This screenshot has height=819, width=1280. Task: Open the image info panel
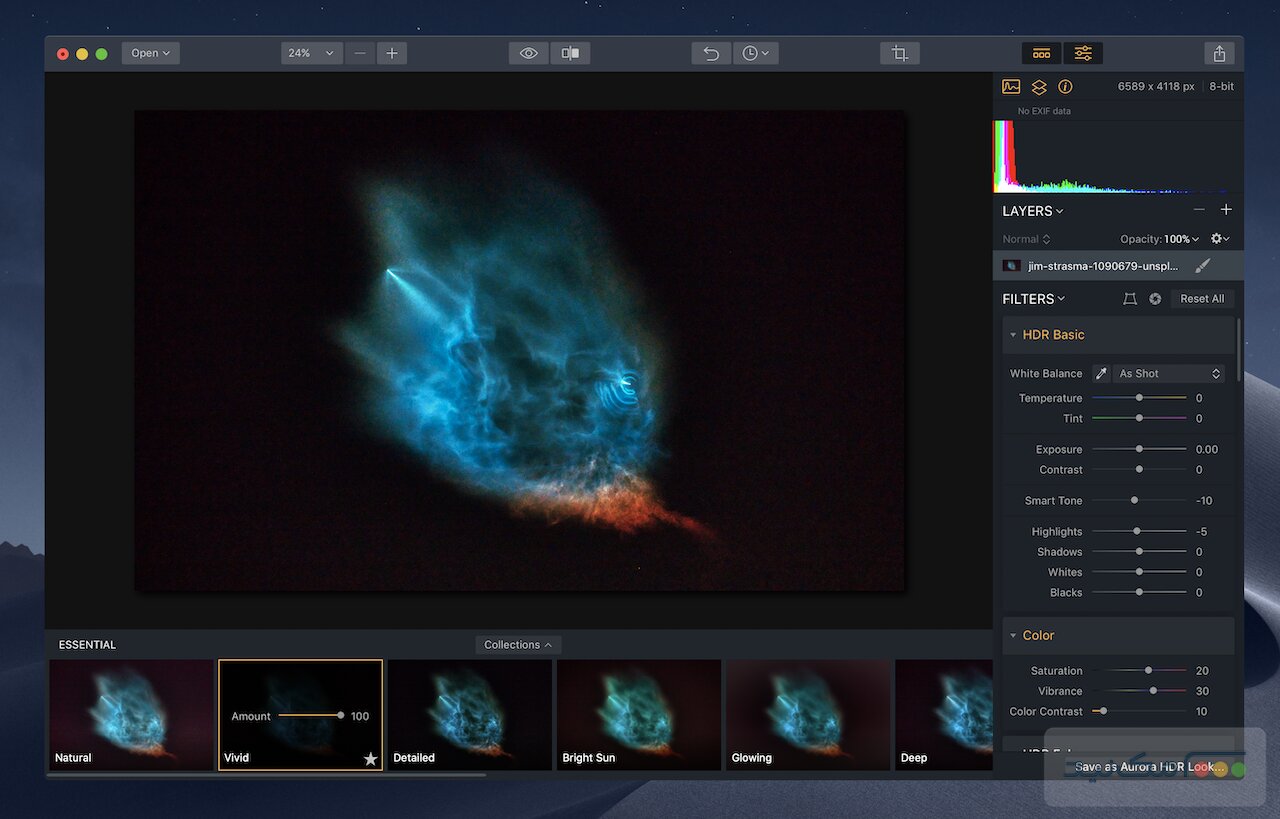1065,86
